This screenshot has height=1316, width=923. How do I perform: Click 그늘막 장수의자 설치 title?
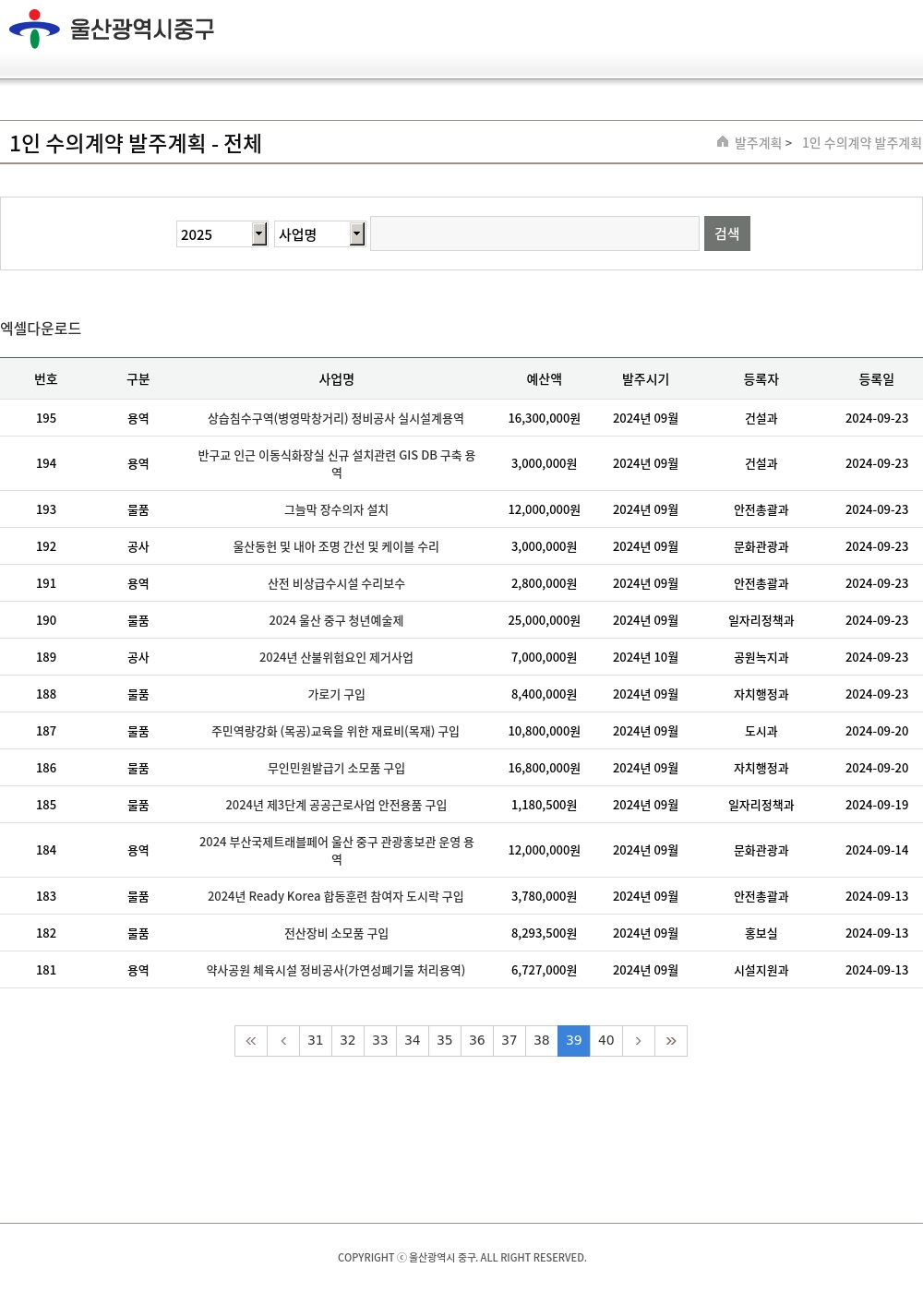click(x=336, y=510)
